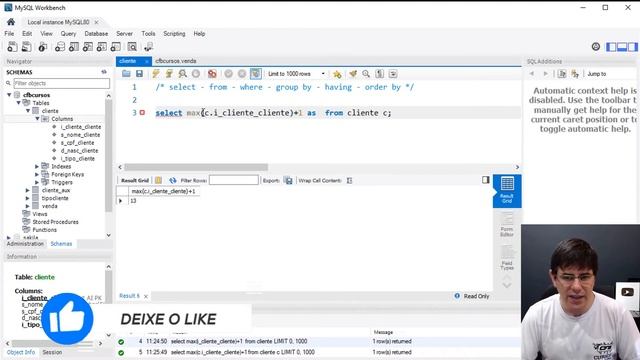640x360 pixels.
Task: Switch to Session tab
Action: coord(52,352)
